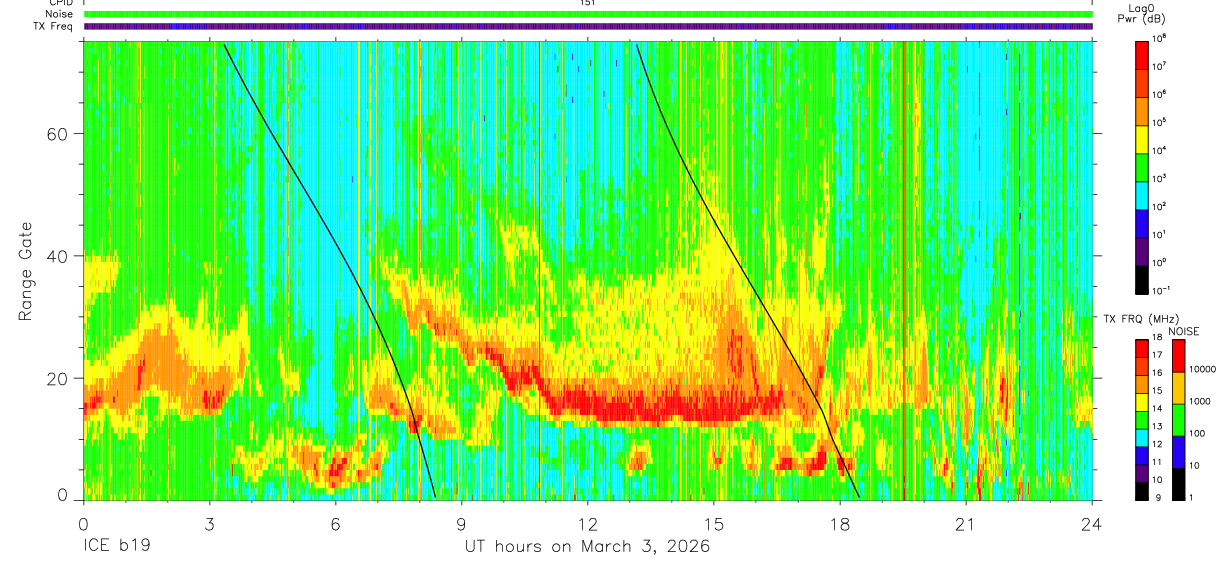Click the orange 15–16 MHz TX FRQ swatch

pyautogui.click(x=1142, y=384)
